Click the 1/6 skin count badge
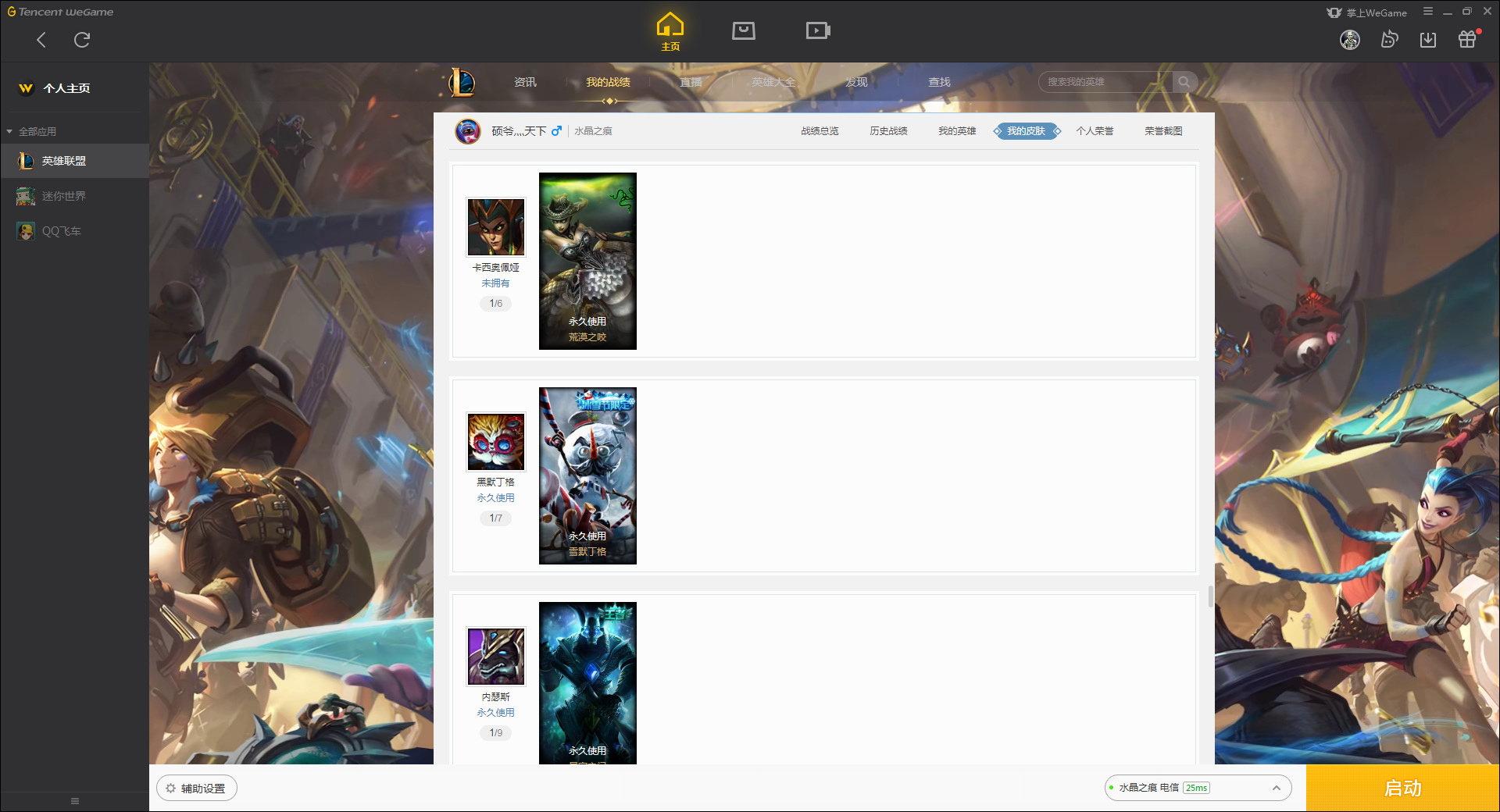 click(x=496, y=304)
